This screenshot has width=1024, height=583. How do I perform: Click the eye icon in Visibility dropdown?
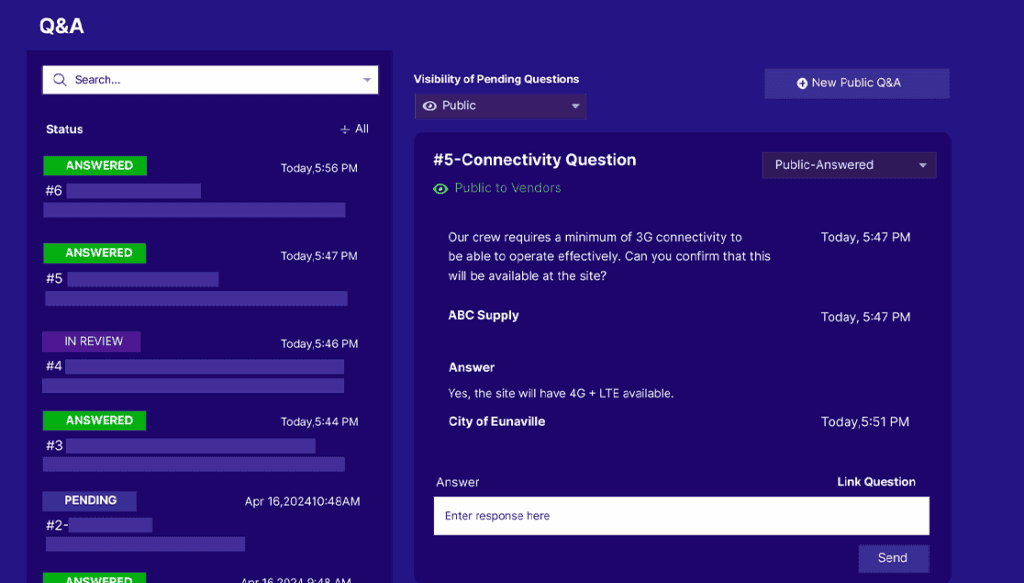coord(430,106)
